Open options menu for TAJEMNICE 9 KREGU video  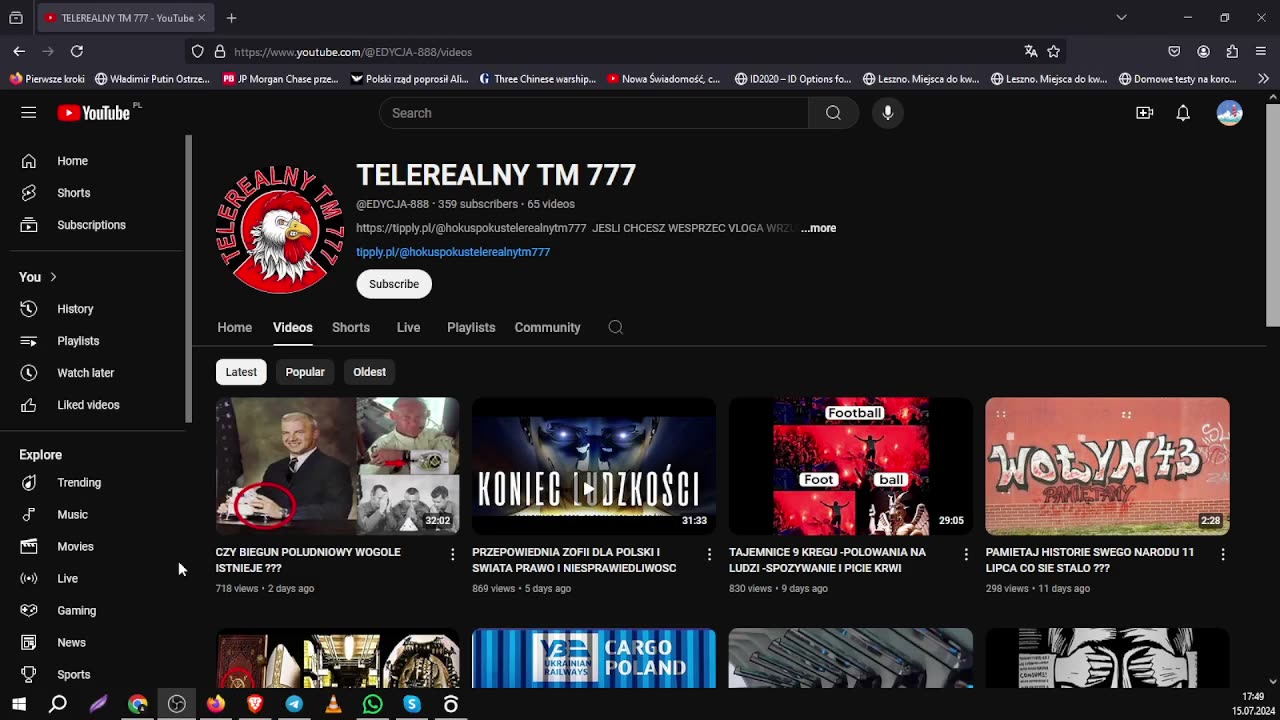point(966,554)
